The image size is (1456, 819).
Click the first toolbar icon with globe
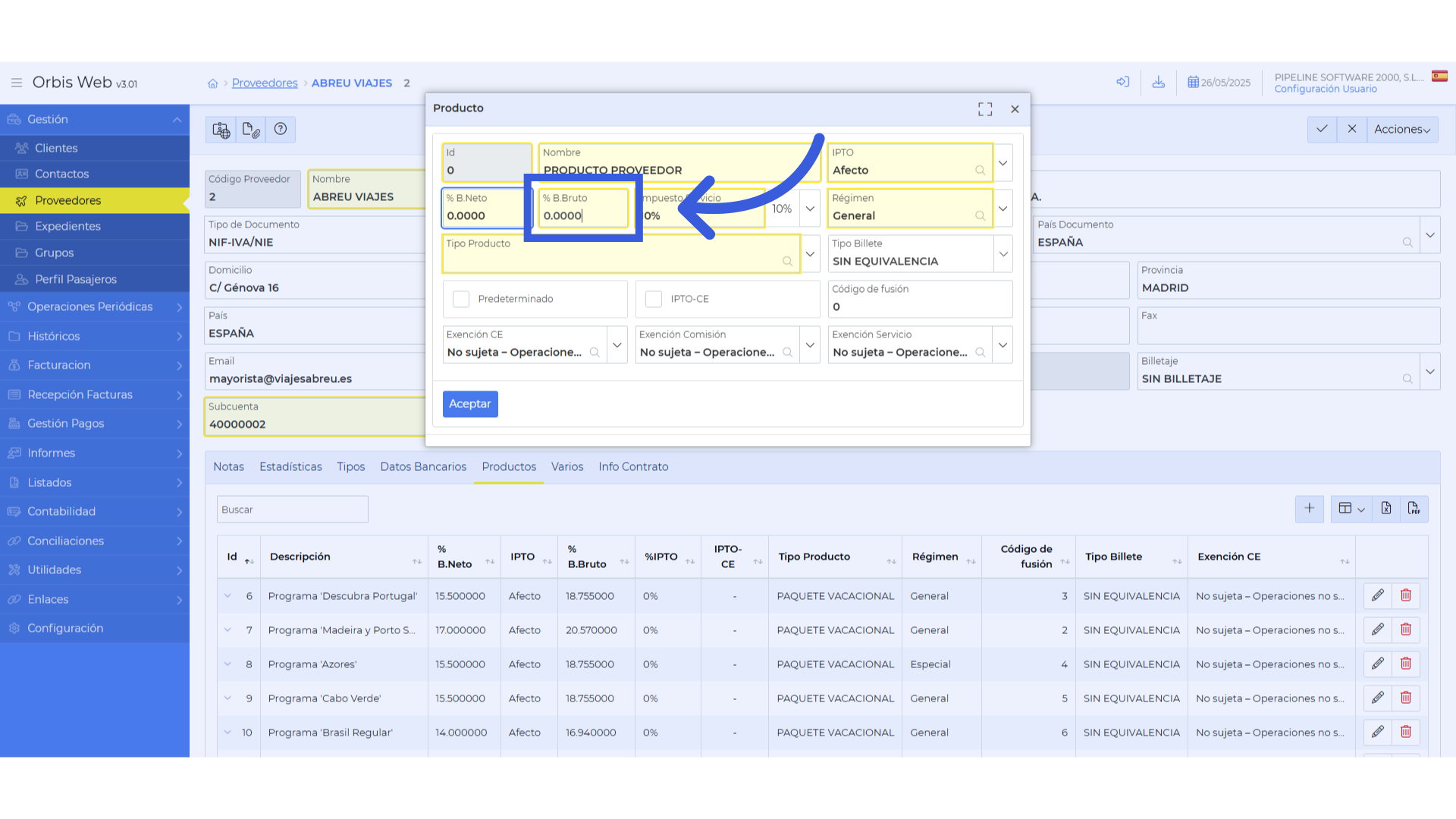221,130
